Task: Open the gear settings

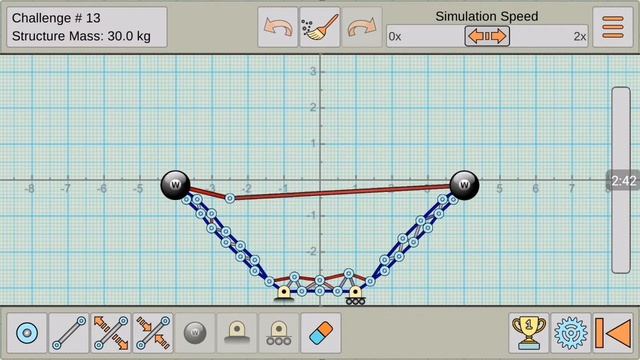Action: tap(571, 333)
